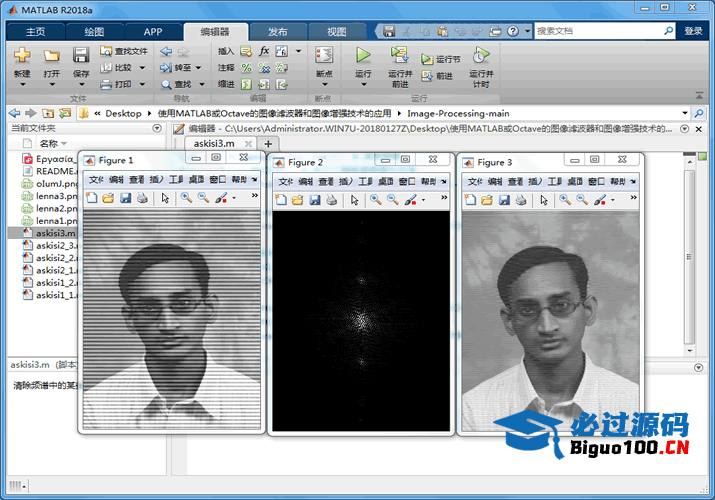Click the help question mark icon
The height and width of the screenshot is (500, 715).
click(513, 31)
